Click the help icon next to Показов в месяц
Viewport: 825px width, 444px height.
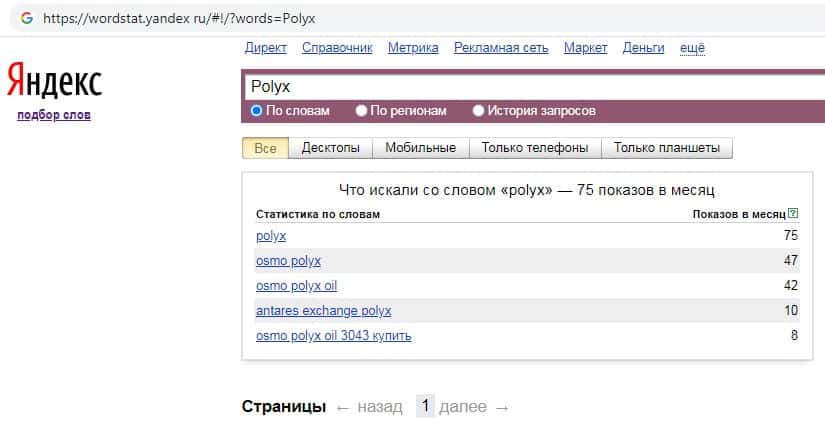(x=793, y=214)
